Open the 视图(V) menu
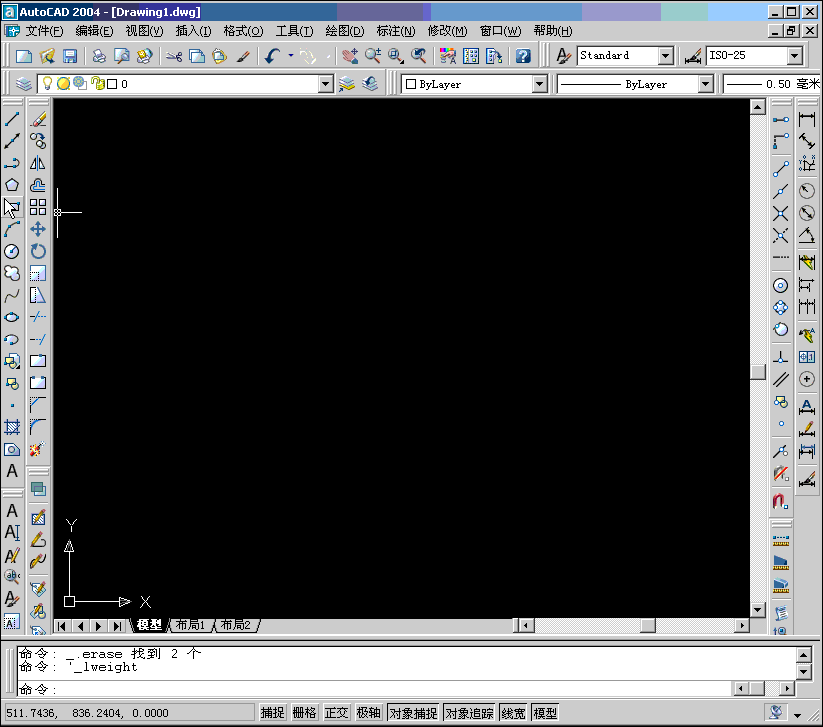Image resolution: width=823 pixels, height=727 pixels. coord(144,31)
